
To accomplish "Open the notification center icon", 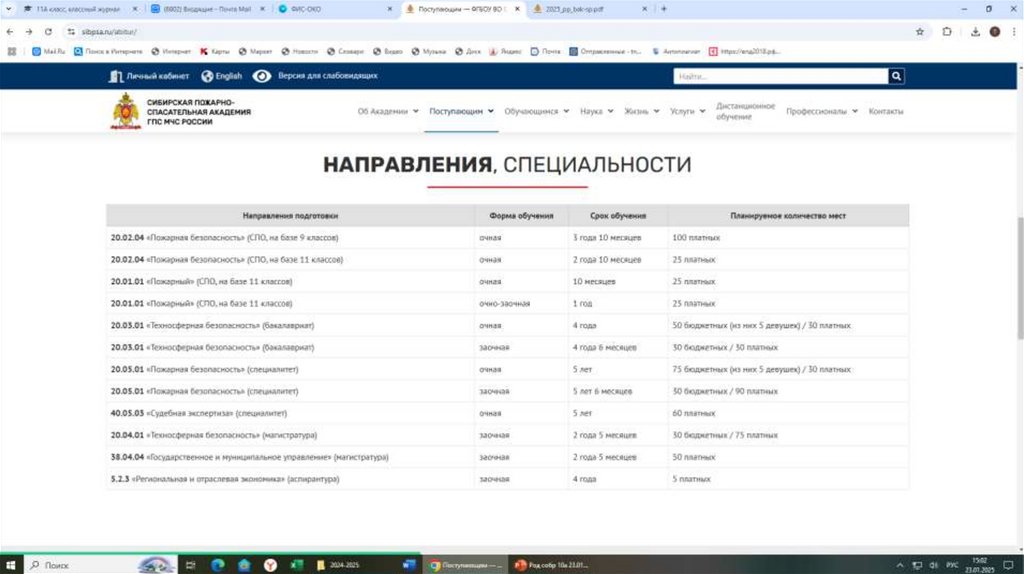I will click(x=1008, y=565).
